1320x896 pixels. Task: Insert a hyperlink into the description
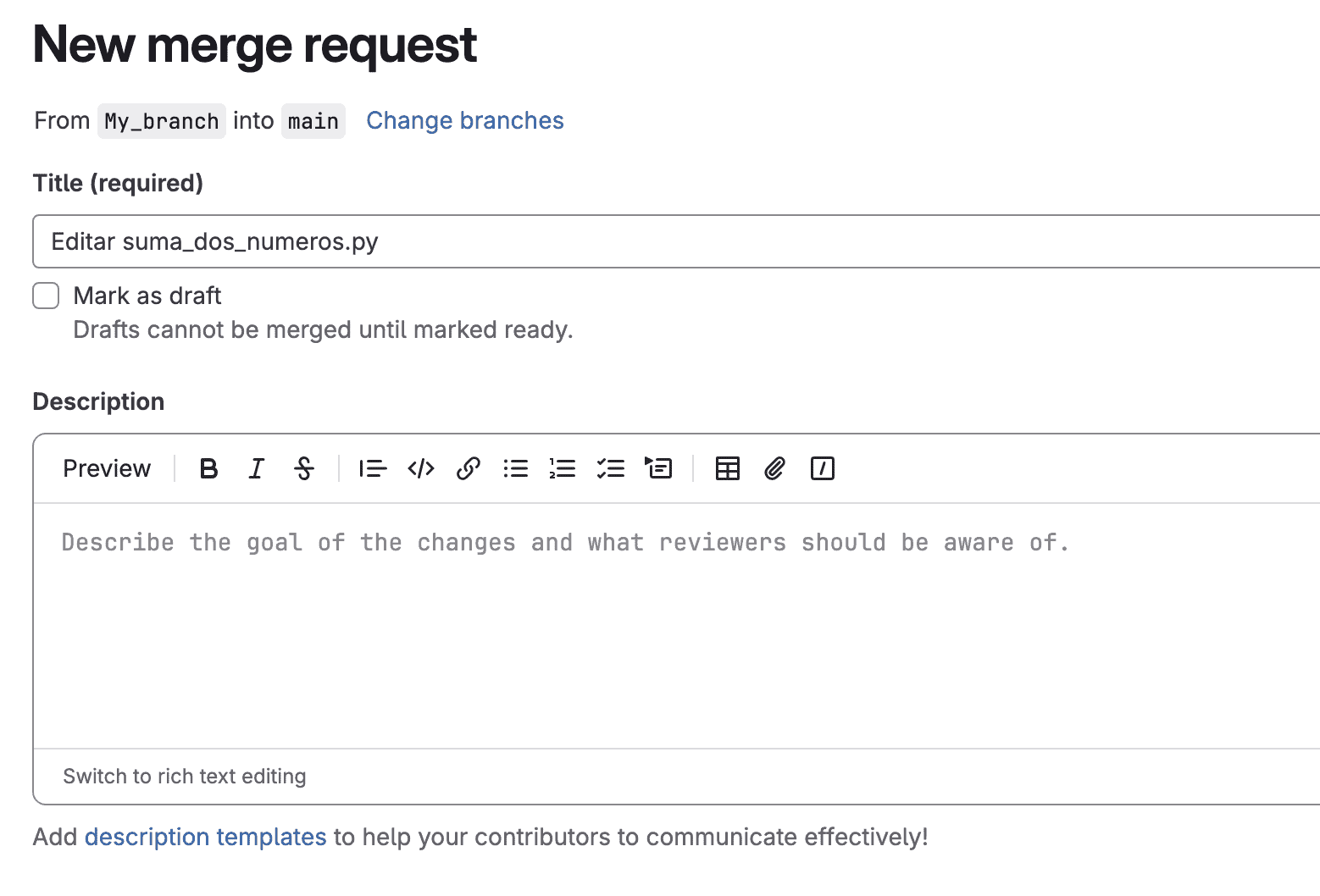click(x=469, y=468)
